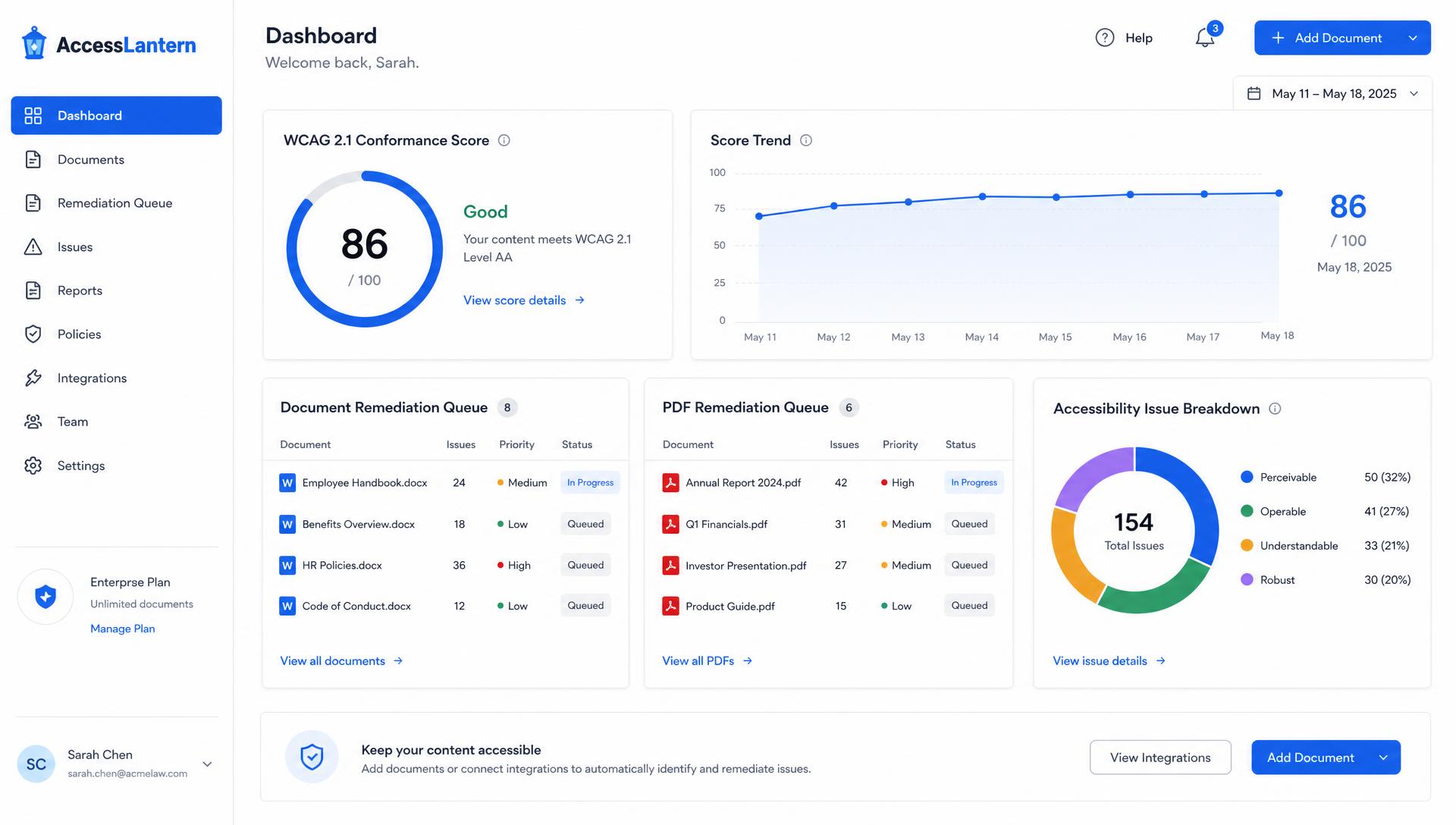Navigate to Policies in sidebar
This screenshot has width=1456, height=825.
(x=117, y=334)
